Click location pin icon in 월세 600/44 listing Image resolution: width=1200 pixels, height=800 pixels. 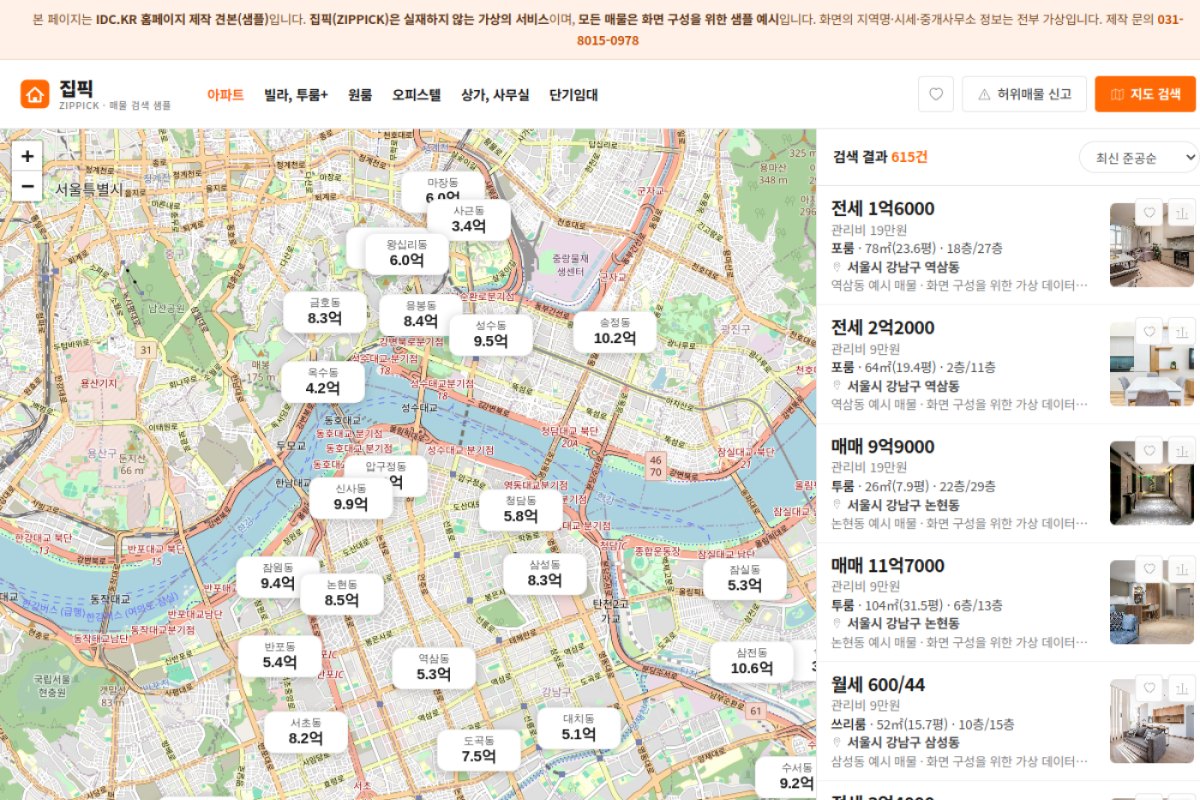(x=837, y=743)
